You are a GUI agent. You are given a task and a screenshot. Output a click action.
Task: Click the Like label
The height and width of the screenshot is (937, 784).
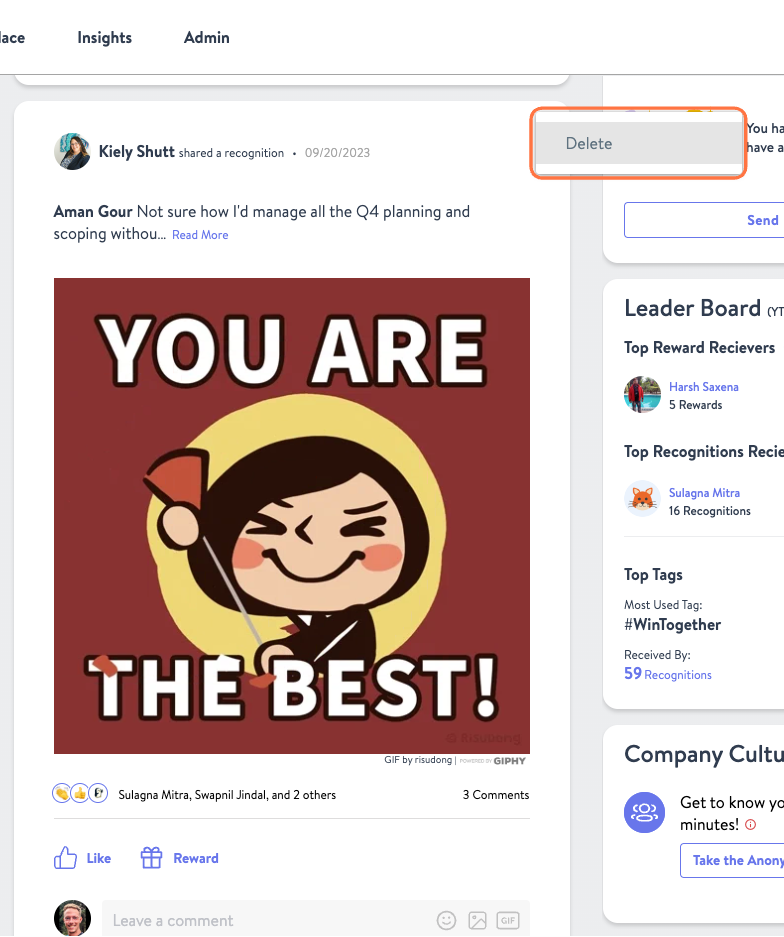99,858
